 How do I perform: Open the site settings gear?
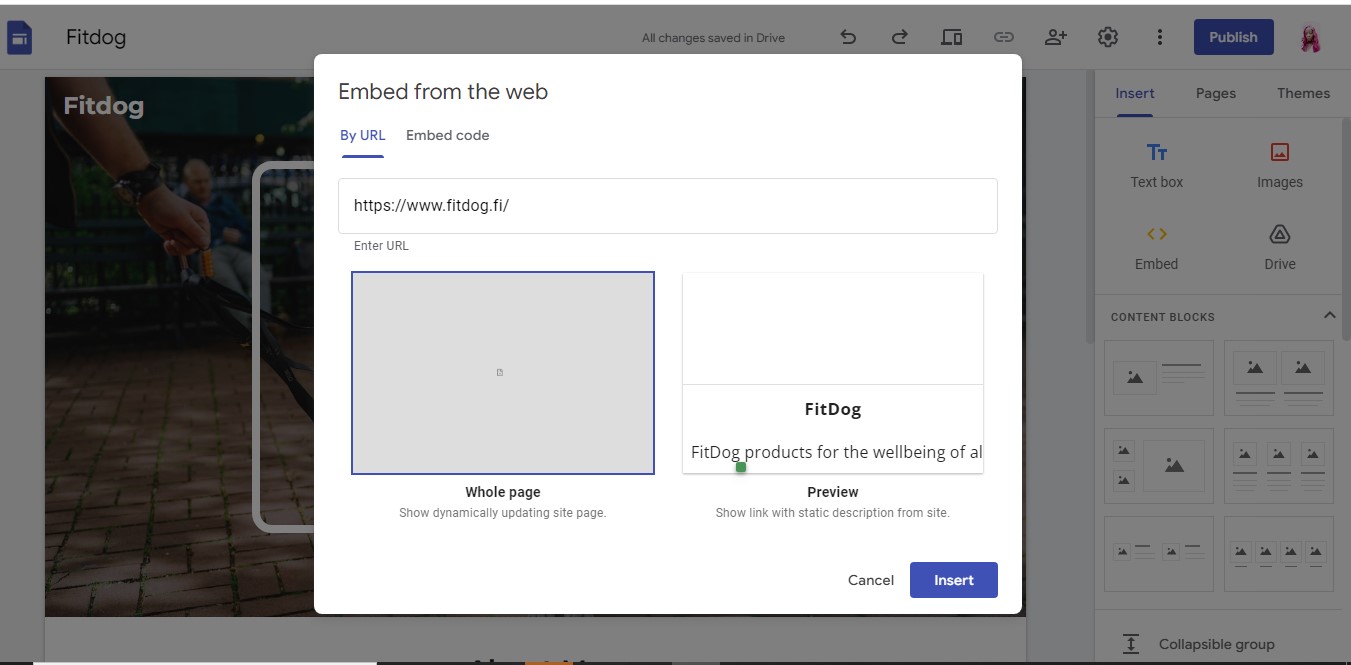(x=1107, y=38)
